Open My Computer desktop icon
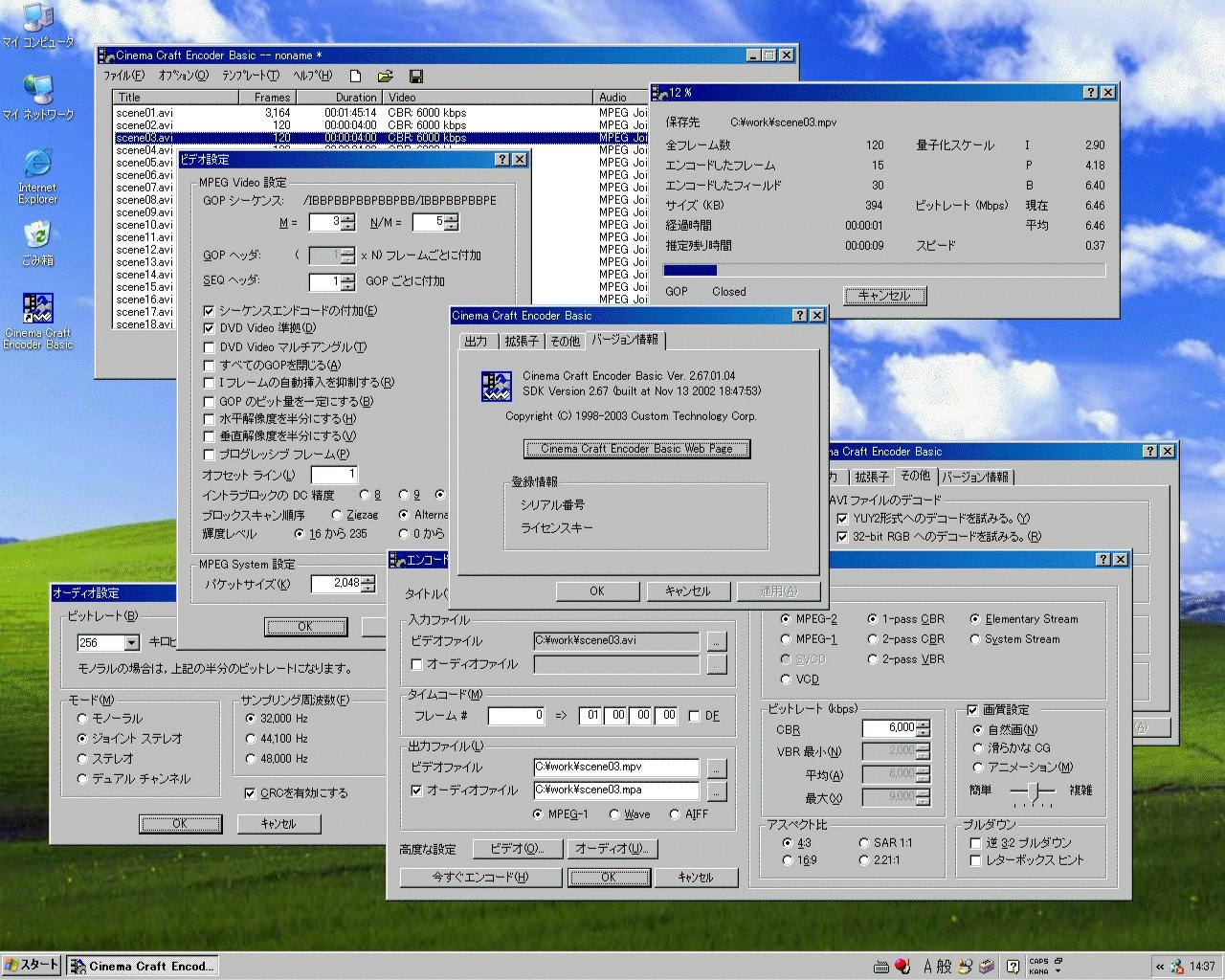 (37, 19)
